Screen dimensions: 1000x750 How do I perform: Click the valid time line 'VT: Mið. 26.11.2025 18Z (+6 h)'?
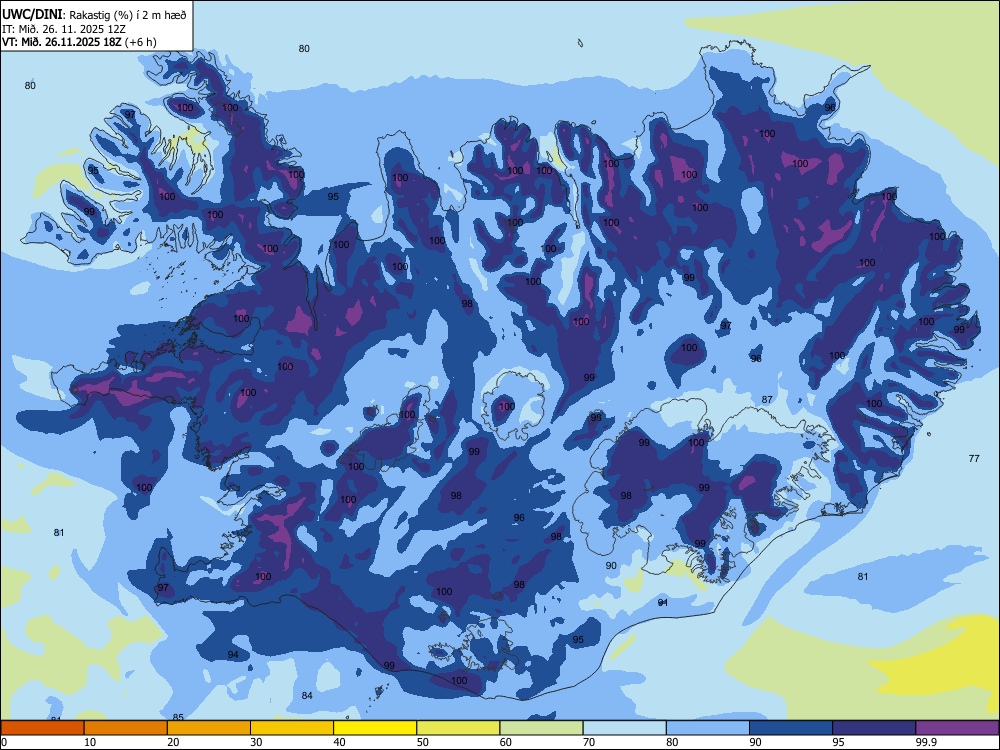click(79, 42)
